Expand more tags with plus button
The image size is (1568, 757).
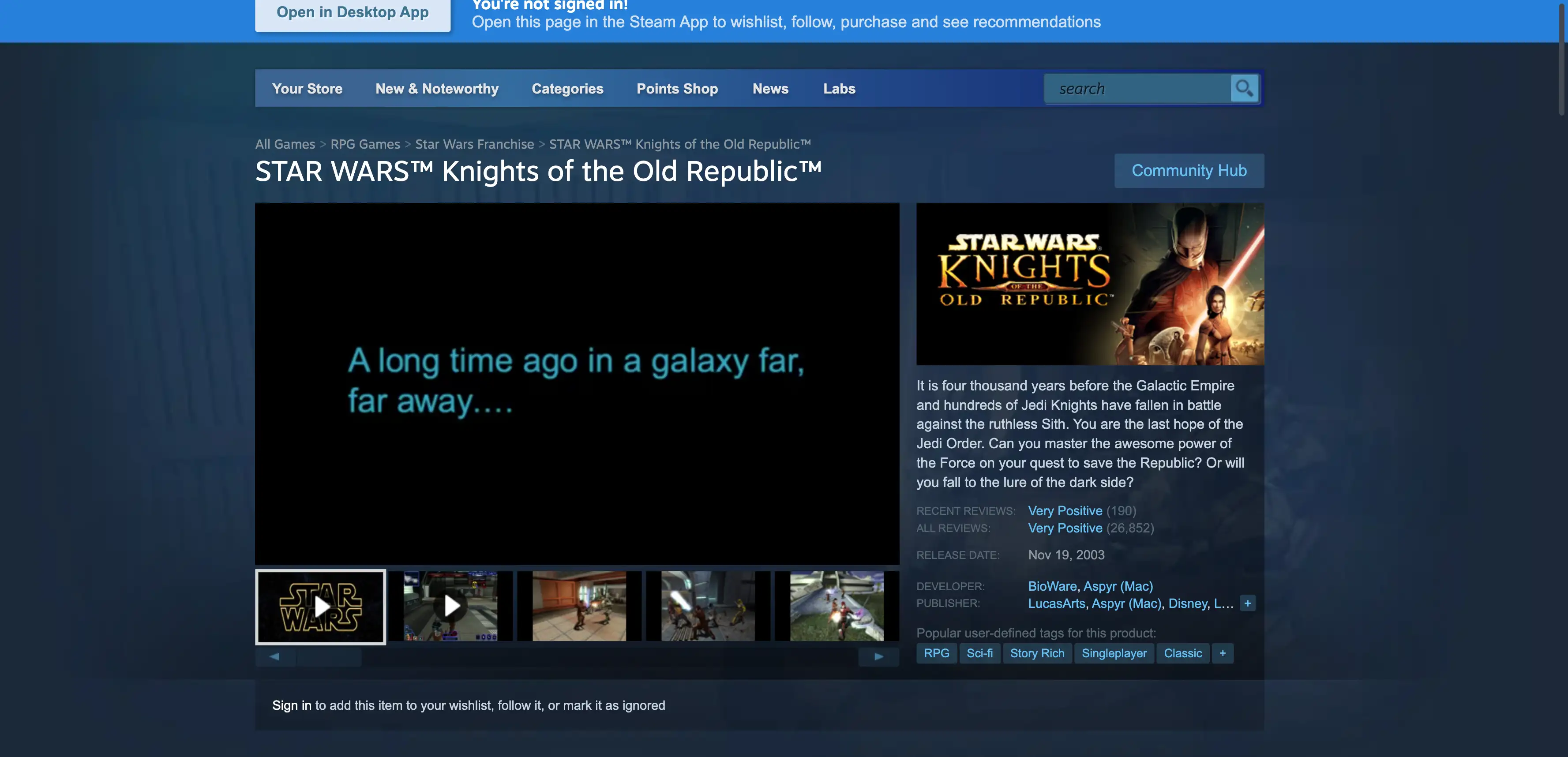[x=1222, y=653]
